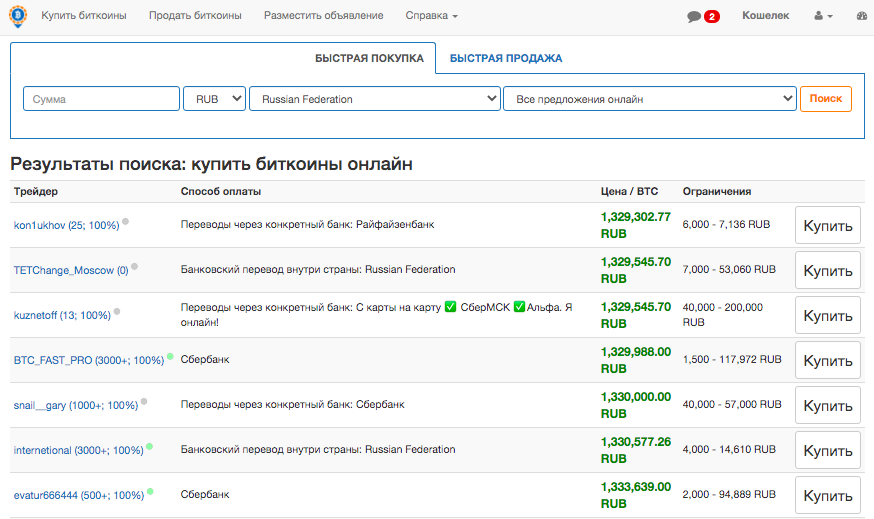Click Купить for trader snail__gary
Viewport: 874px width, 519px height.
click(827, 406)
